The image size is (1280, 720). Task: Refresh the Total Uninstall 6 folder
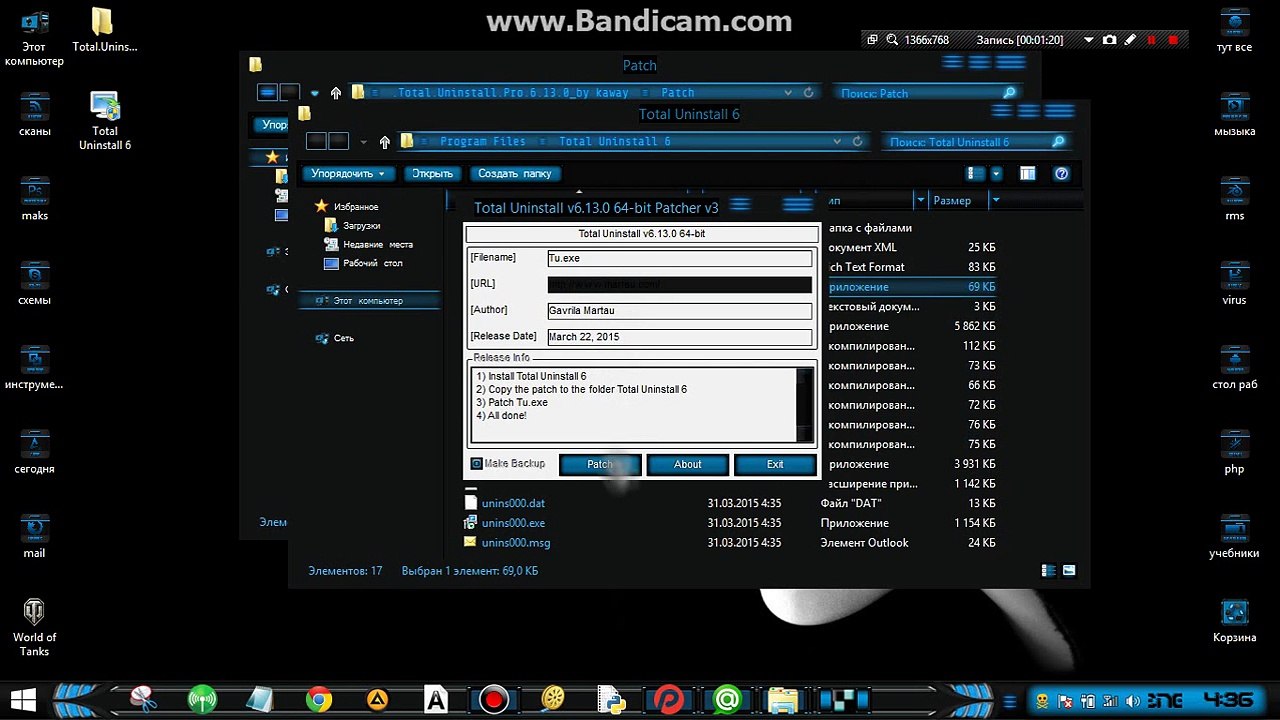coord(857,142)
